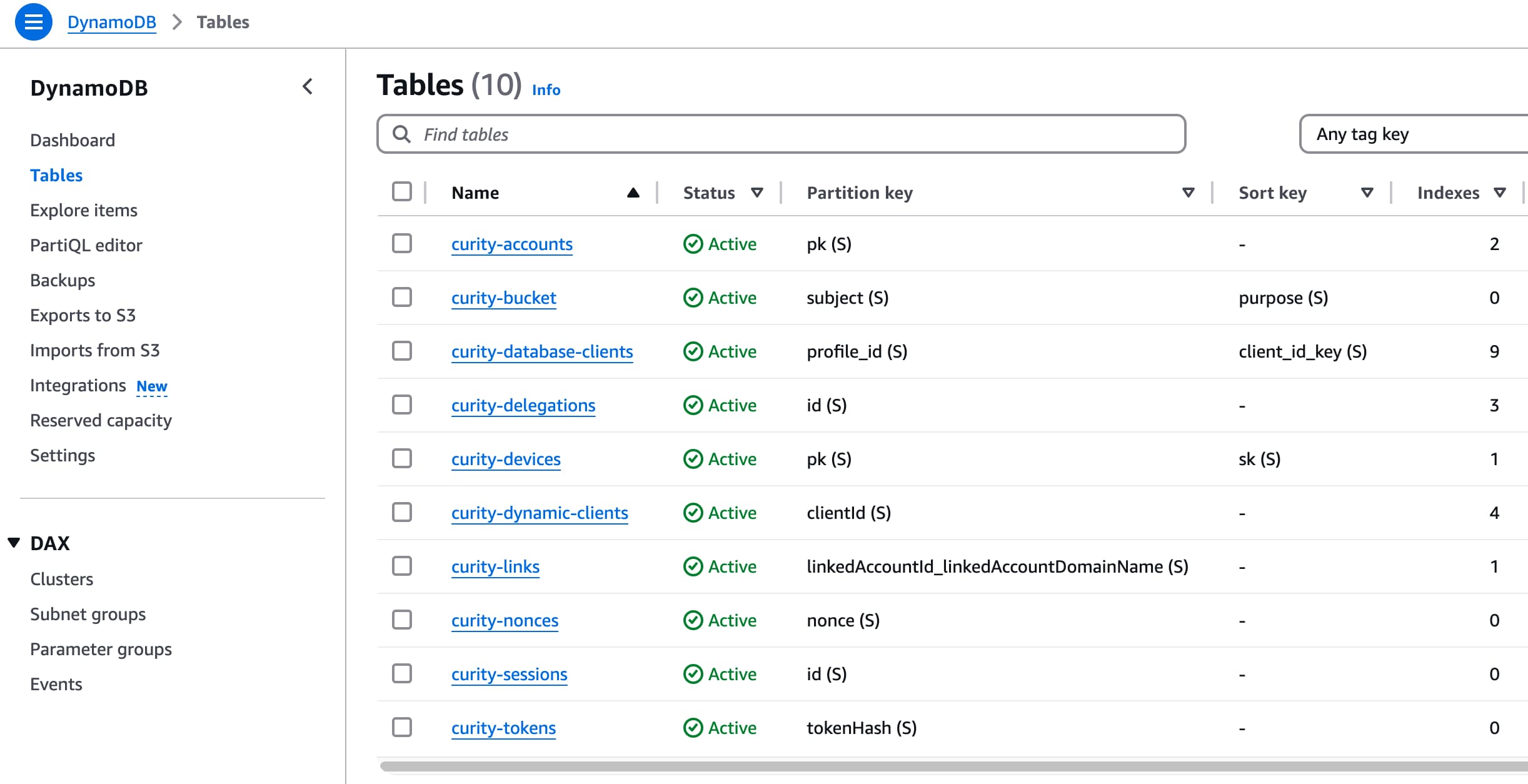Open the curity-dynamic-clients table link
Image resolution: width=1528 pixels, height=784 pixels.
[540, 513]
